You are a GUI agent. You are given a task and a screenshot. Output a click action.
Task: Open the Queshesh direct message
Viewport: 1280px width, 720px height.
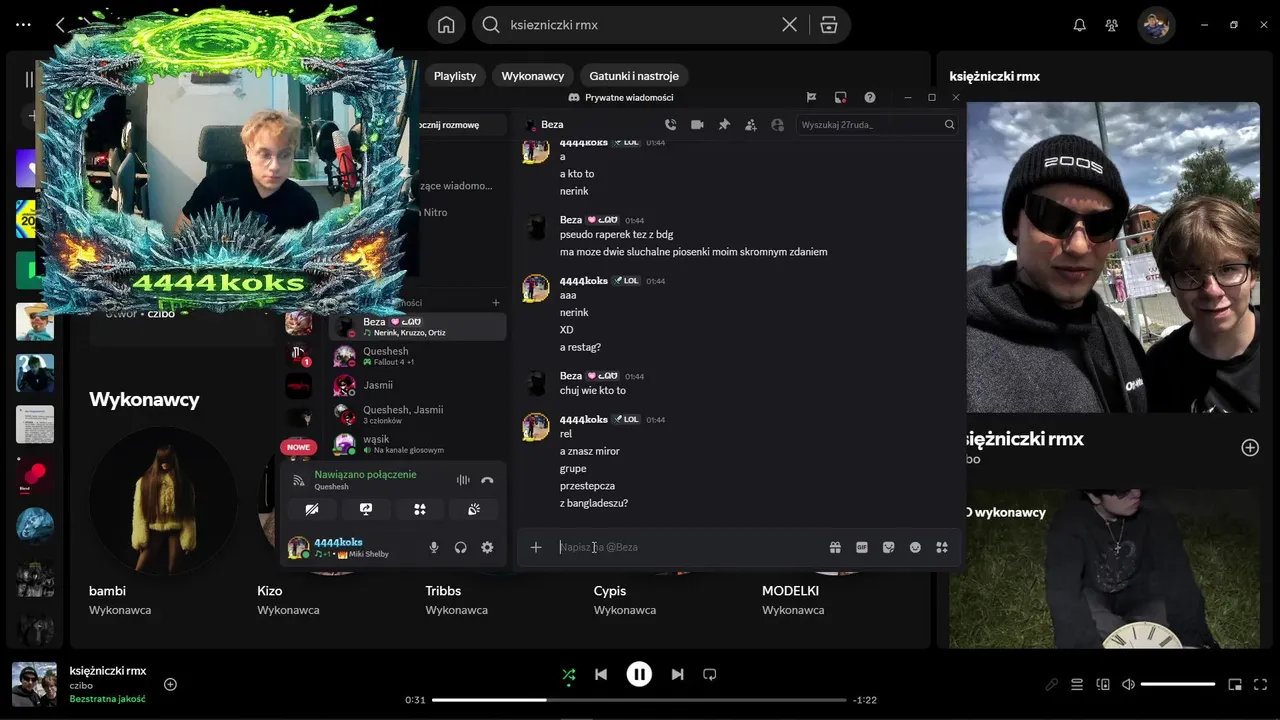(418, 356)
